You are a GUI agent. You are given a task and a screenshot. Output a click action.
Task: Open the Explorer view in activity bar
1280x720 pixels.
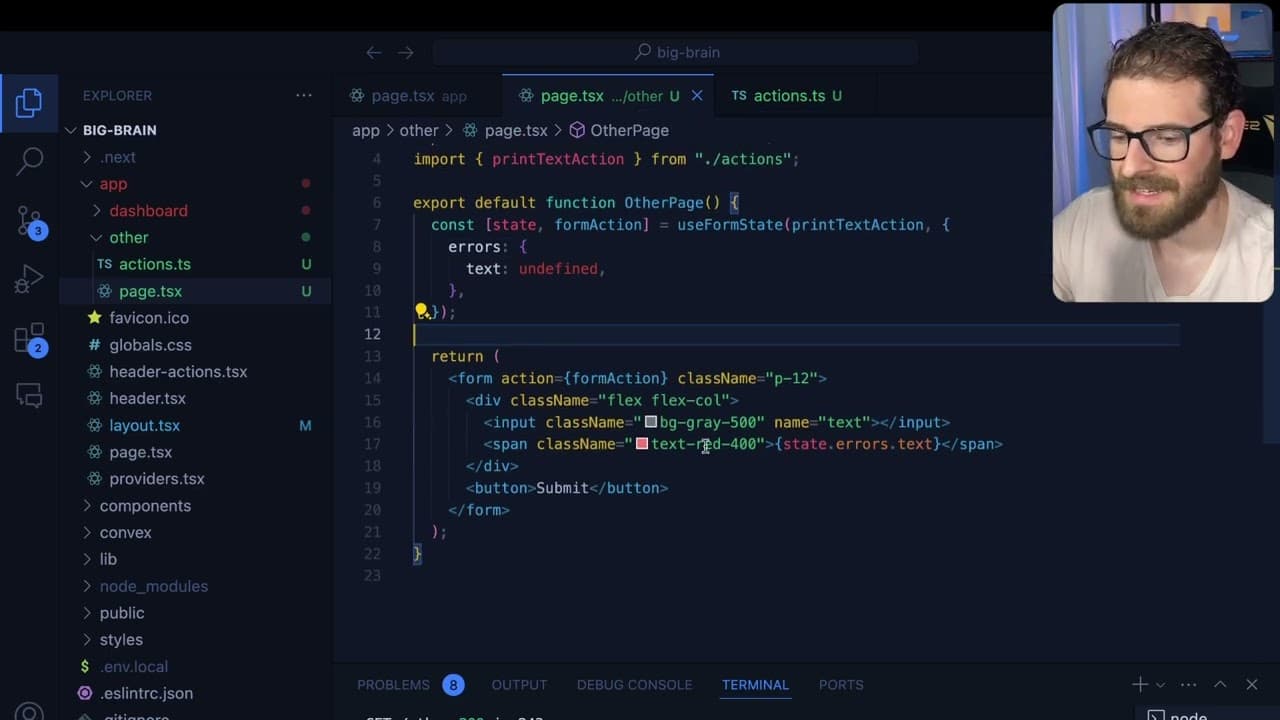pos(29,102)
